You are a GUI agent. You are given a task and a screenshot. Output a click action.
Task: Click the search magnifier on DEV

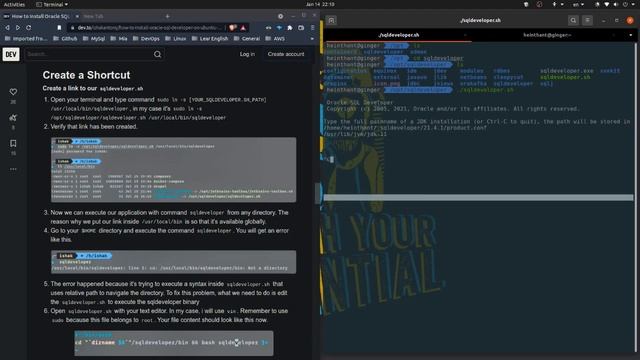(158, 54)
